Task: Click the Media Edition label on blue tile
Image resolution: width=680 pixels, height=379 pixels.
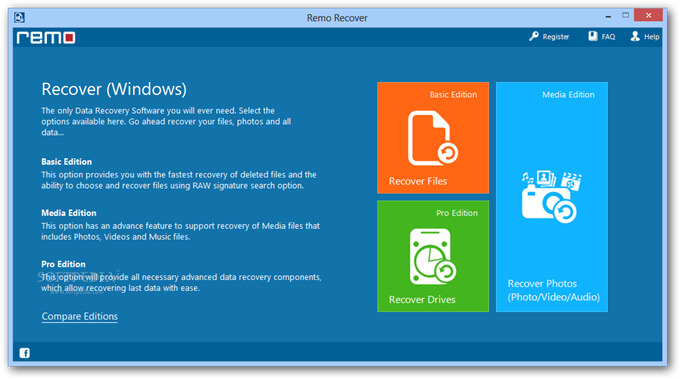Action: [568, 95]
